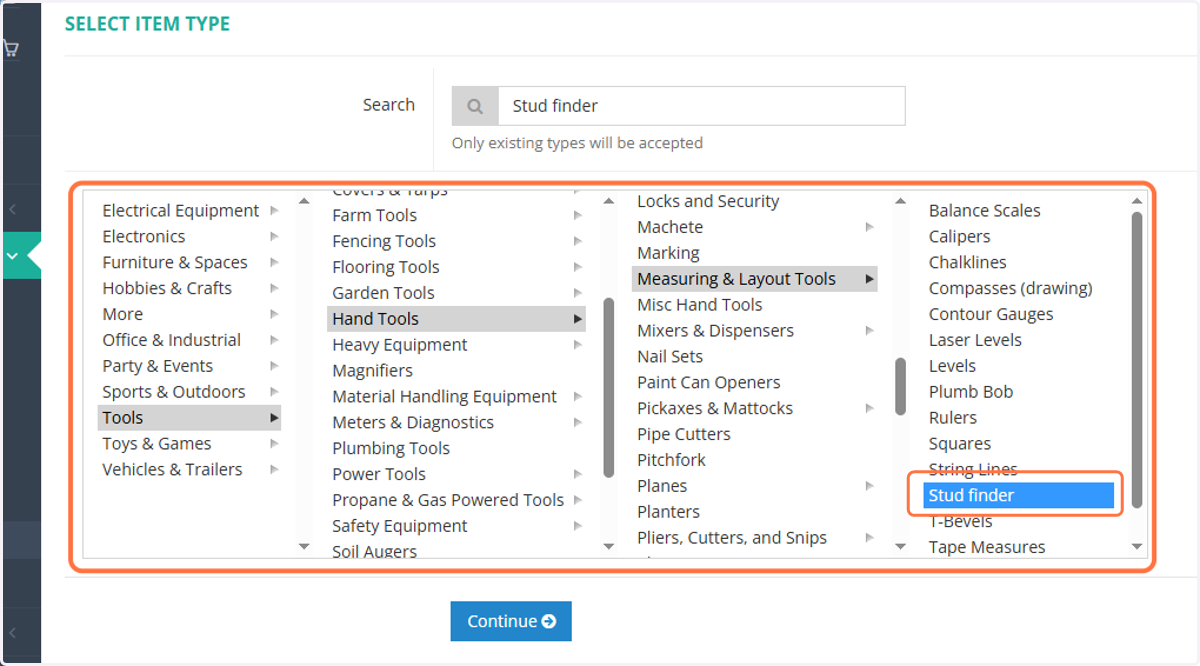
Task: Expand arrow next to Pickaxes & Mattocks
Action: click(x=870, y=409)
